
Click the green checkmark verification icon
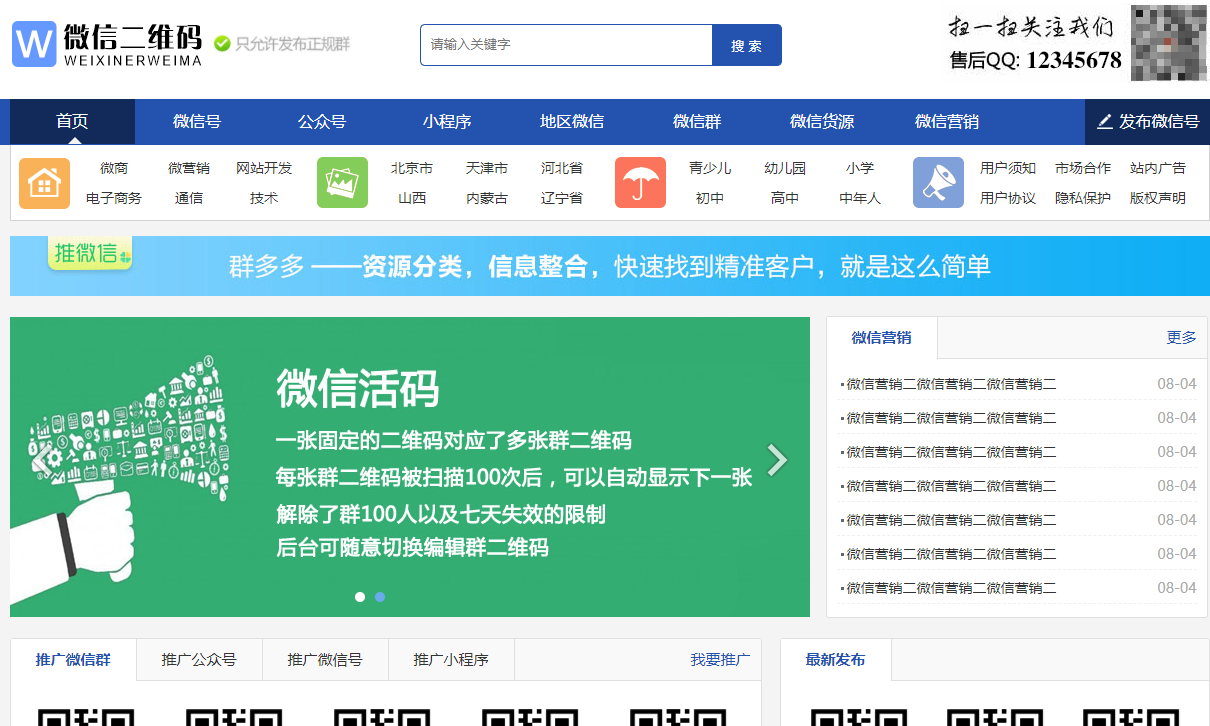click(x=222, y=44)
